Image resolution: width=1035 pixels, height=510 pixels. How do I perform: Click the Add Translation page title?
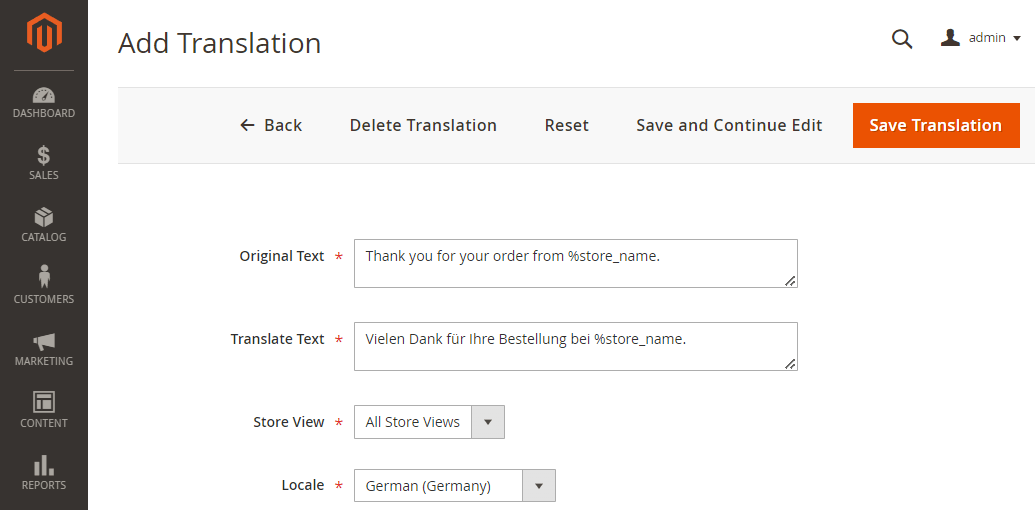tap(220, 44)
